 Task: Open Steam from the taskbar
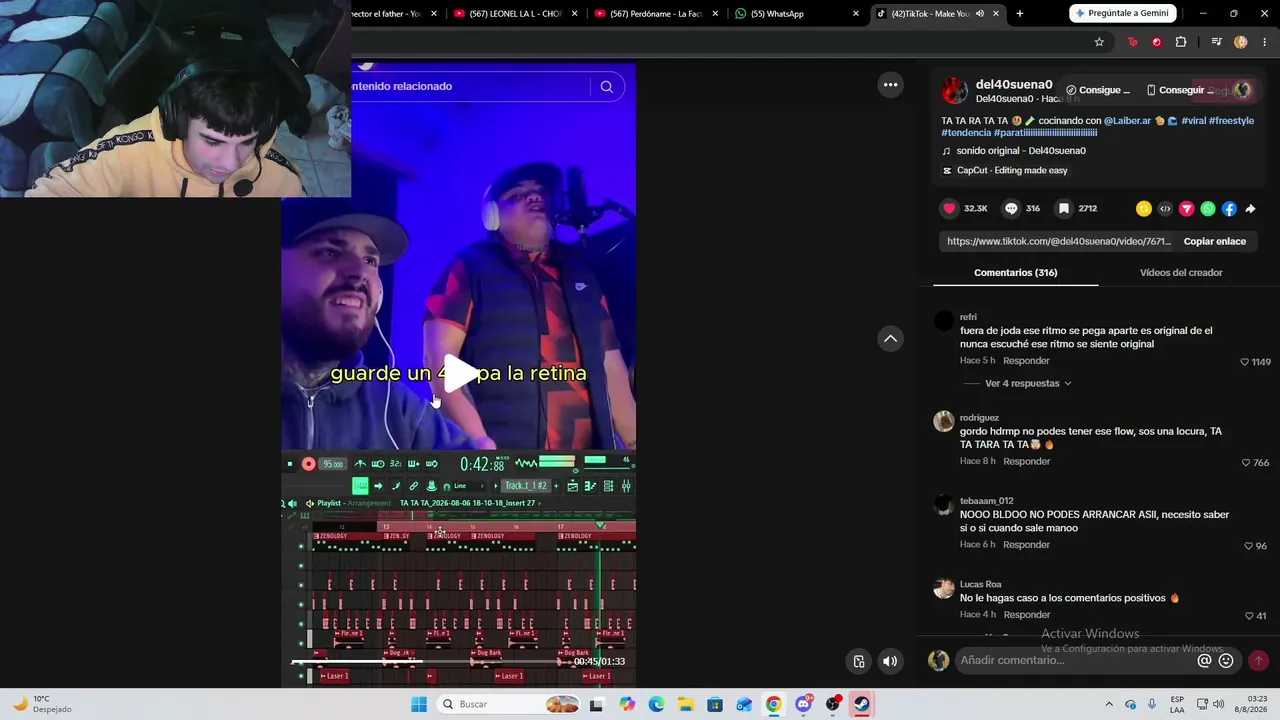[861, 704]
